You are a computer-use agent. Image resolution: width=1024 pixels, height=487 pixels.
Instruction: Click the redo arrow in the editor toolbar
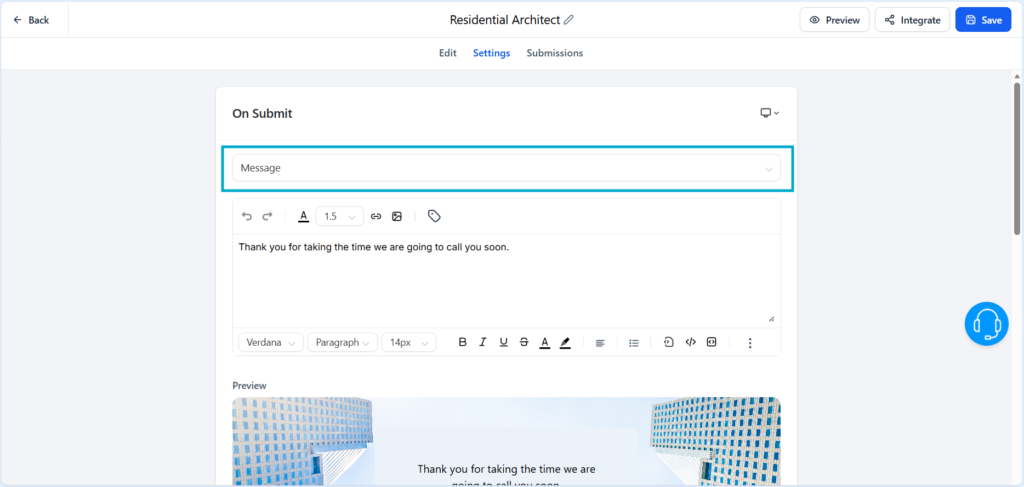click(267, 216)
